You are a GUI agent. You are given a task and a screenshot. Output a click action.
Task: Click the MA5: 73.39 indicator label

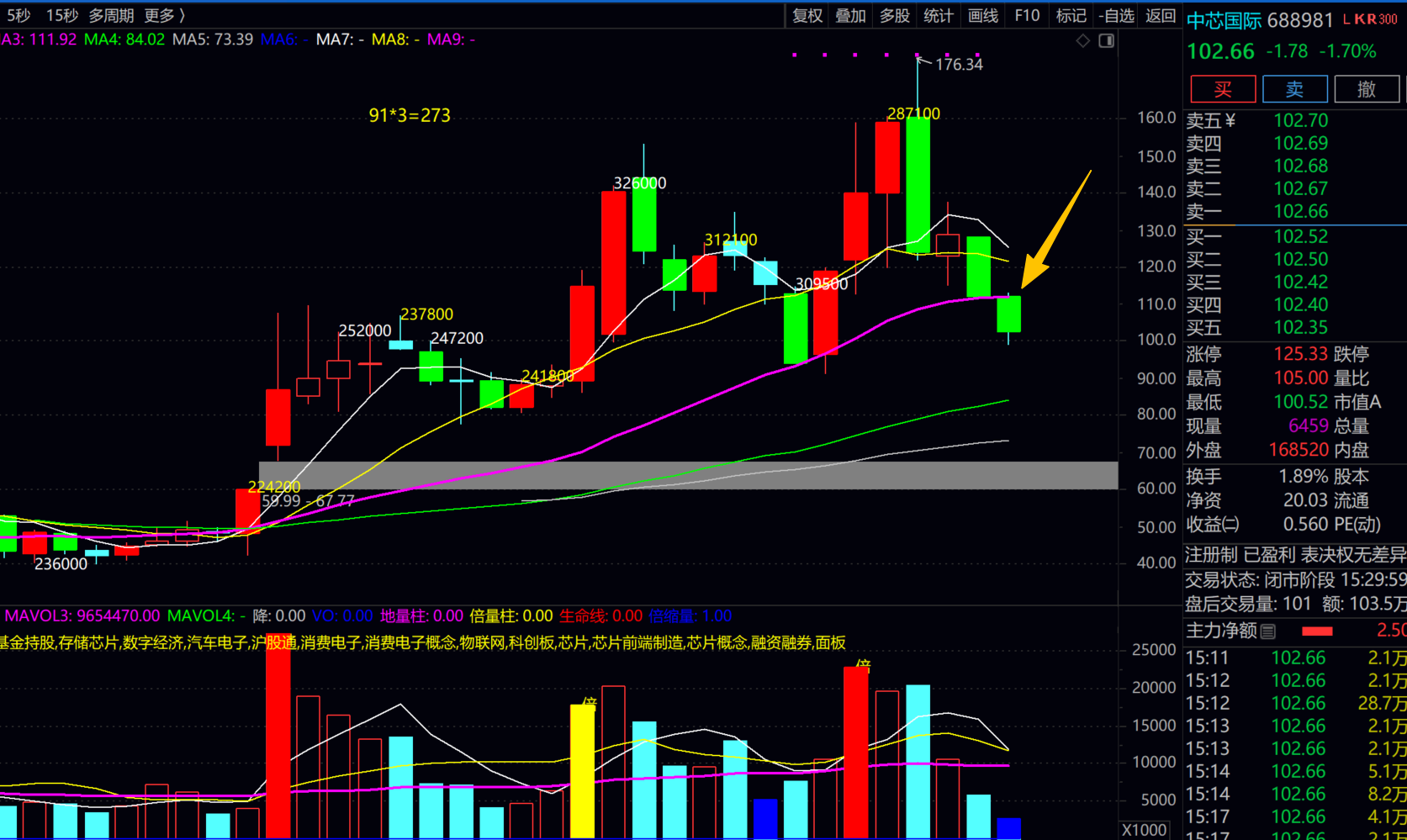point(213,40)
